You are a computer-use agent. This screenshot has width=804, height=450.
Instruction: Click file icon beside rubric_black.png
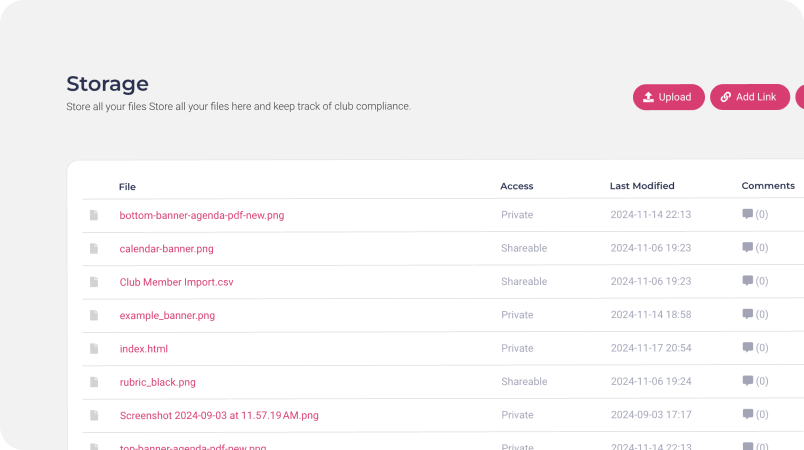pyautogui.click(x=94, y=381)
